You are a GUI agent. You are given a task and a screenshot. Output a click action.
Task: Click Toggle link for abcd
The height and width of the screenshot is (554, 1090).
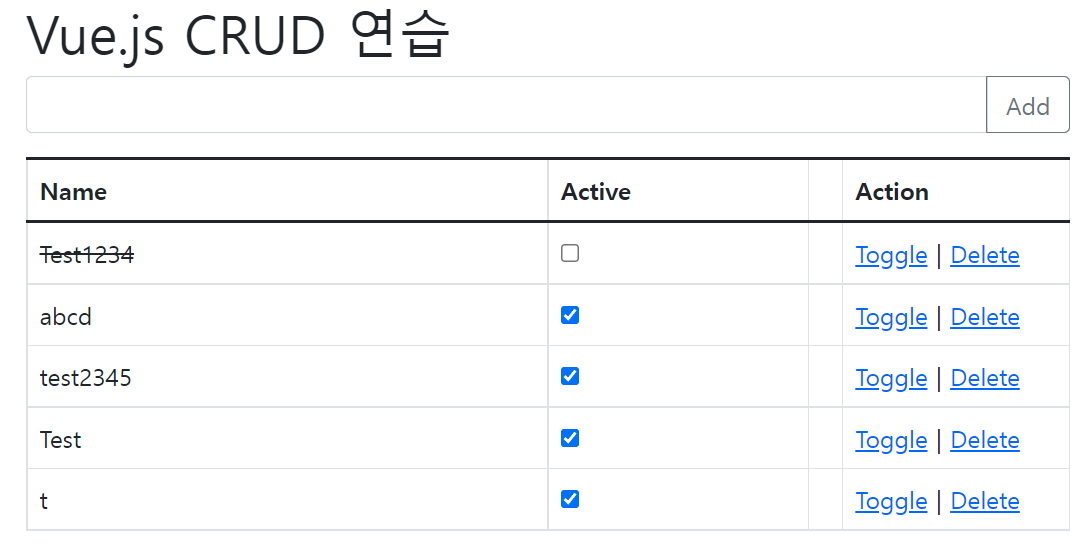click(x=891, y=318)
